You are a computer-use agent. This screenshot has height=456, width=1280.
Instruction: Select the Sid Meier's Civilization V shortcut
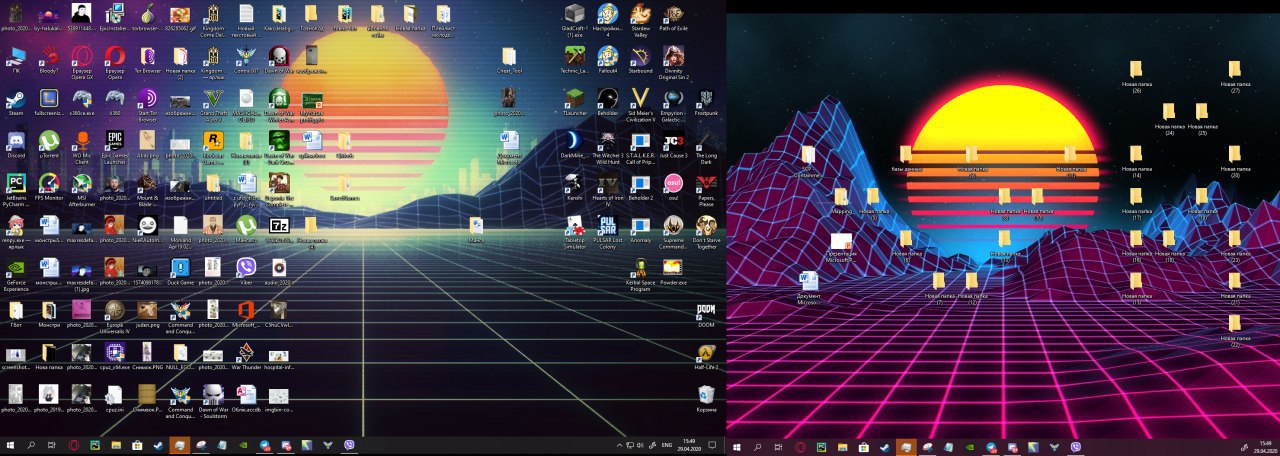640,102
